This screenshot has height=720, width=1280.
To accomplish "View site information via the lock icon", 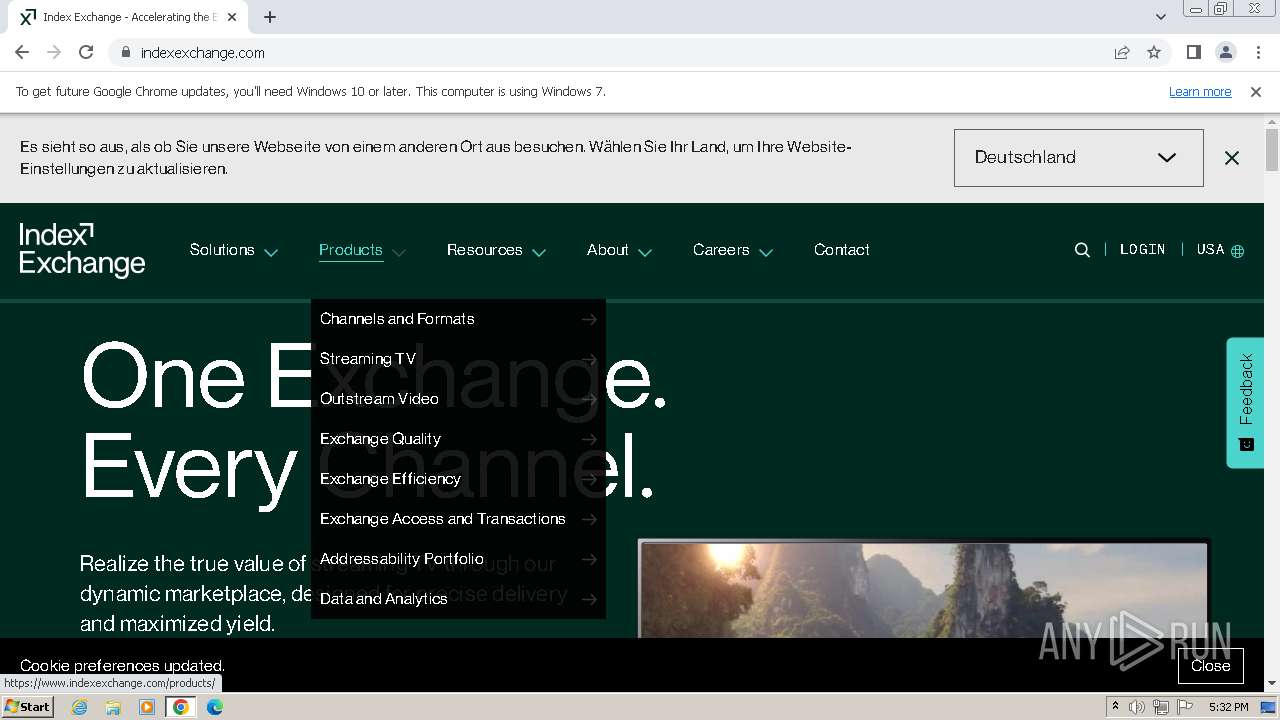I will tap(125, 52).
